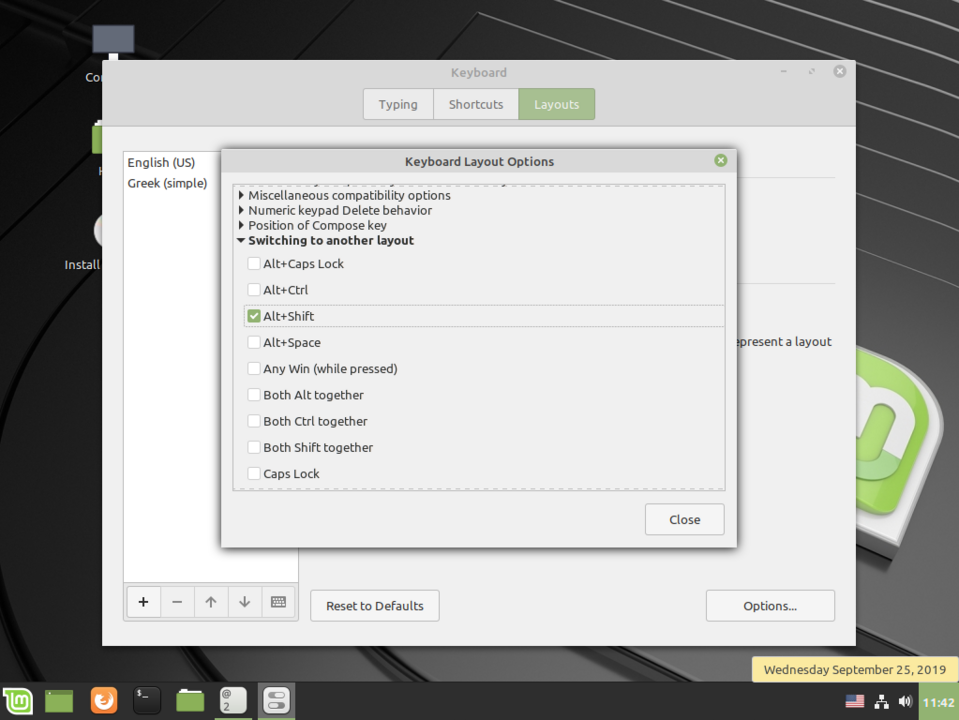959x720 pixels.
Task: Open the network icon in system tray
Action: [x=881, y=701]
